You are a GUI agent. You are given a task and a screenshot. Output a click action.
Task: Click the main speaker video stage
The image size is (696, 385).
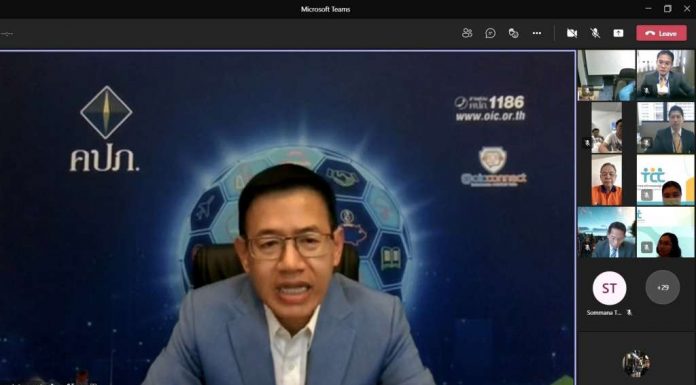[x=287, y=218]
